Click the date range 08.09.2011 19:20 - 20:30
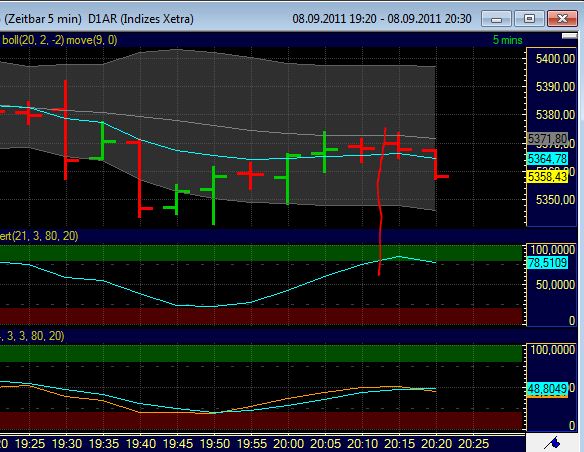Screen dimensions: 584x452 pyautogui.click(x=382, y=19)
